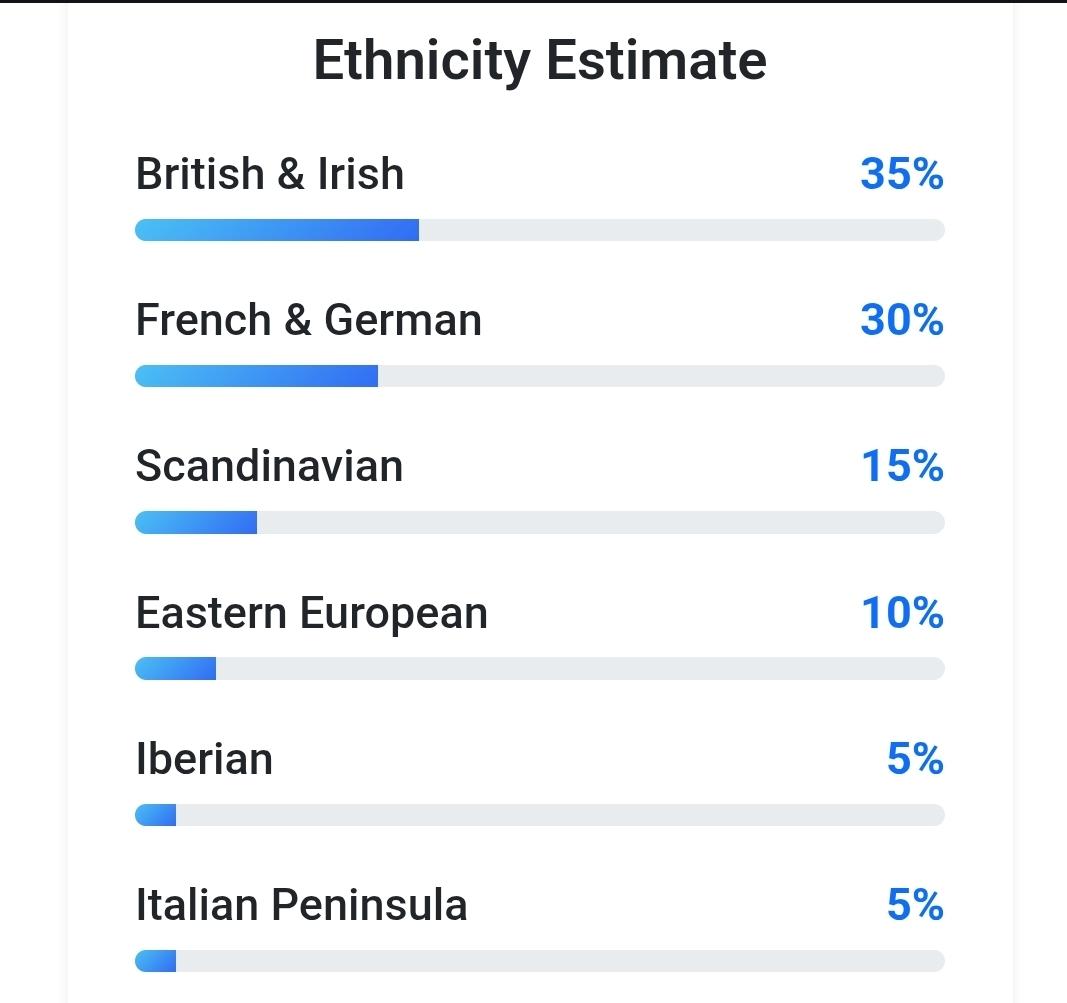1067x1003 pixels.
Task: Click the 15% Scandinavian percentage
Action: (902, 466)
